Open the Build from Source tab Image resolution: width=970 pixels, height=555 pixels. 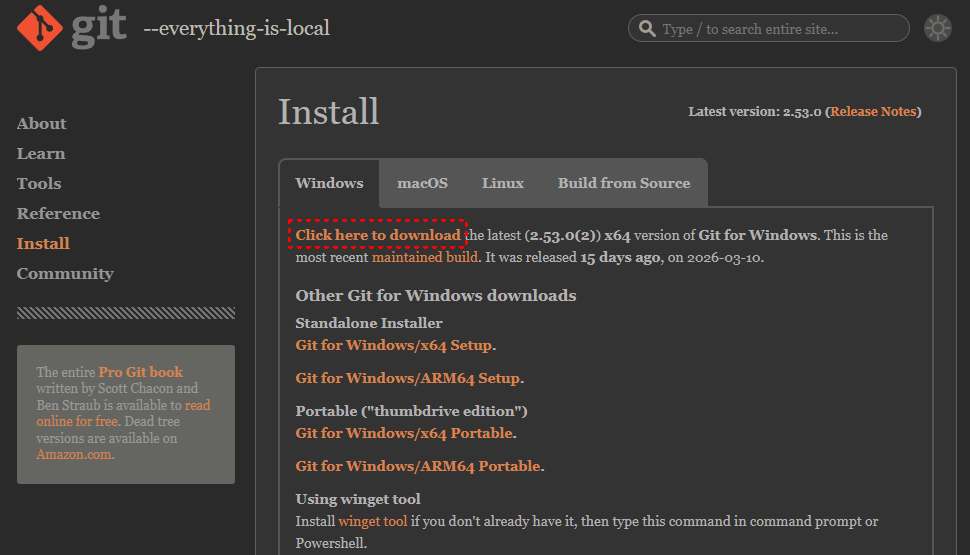tap(623, 183)
